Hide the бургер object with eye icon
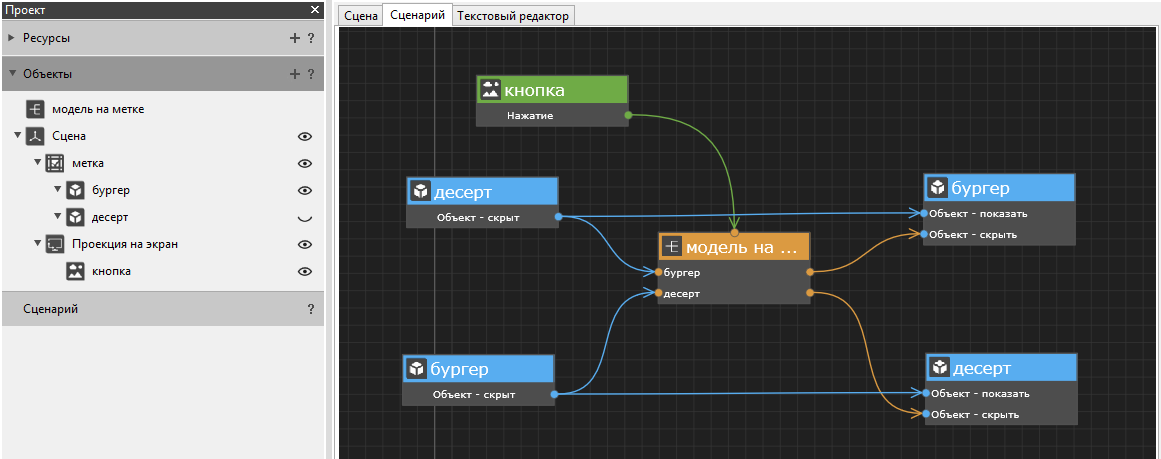Viewport: 1161px width, 459px height. (305, 190)
